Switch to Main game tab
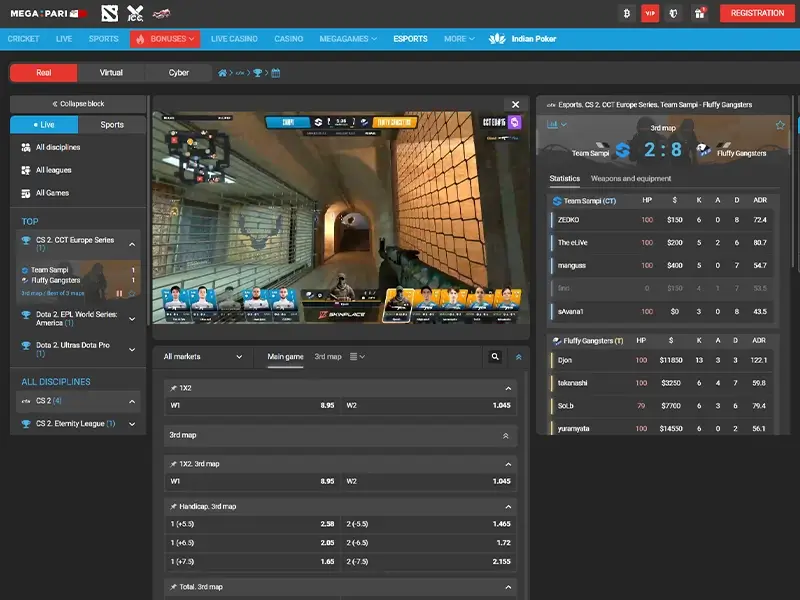 (x=285, y=357)
